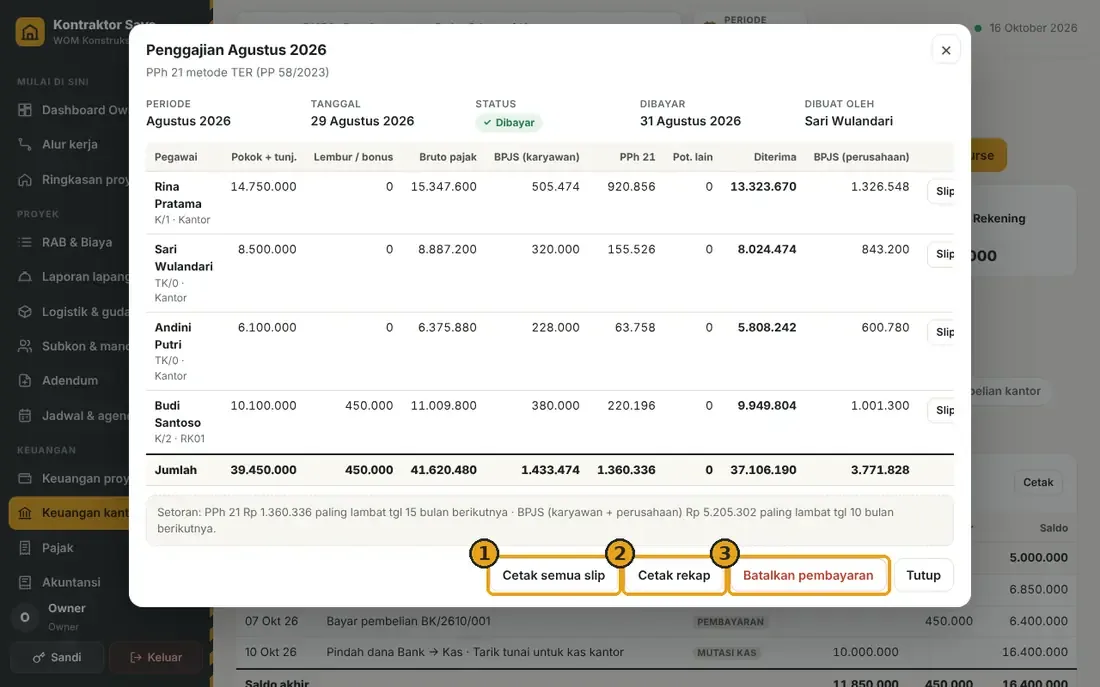The image size is (1100, 687).
Task: Click the Logistik & gudang box icon
Action: 25,312
